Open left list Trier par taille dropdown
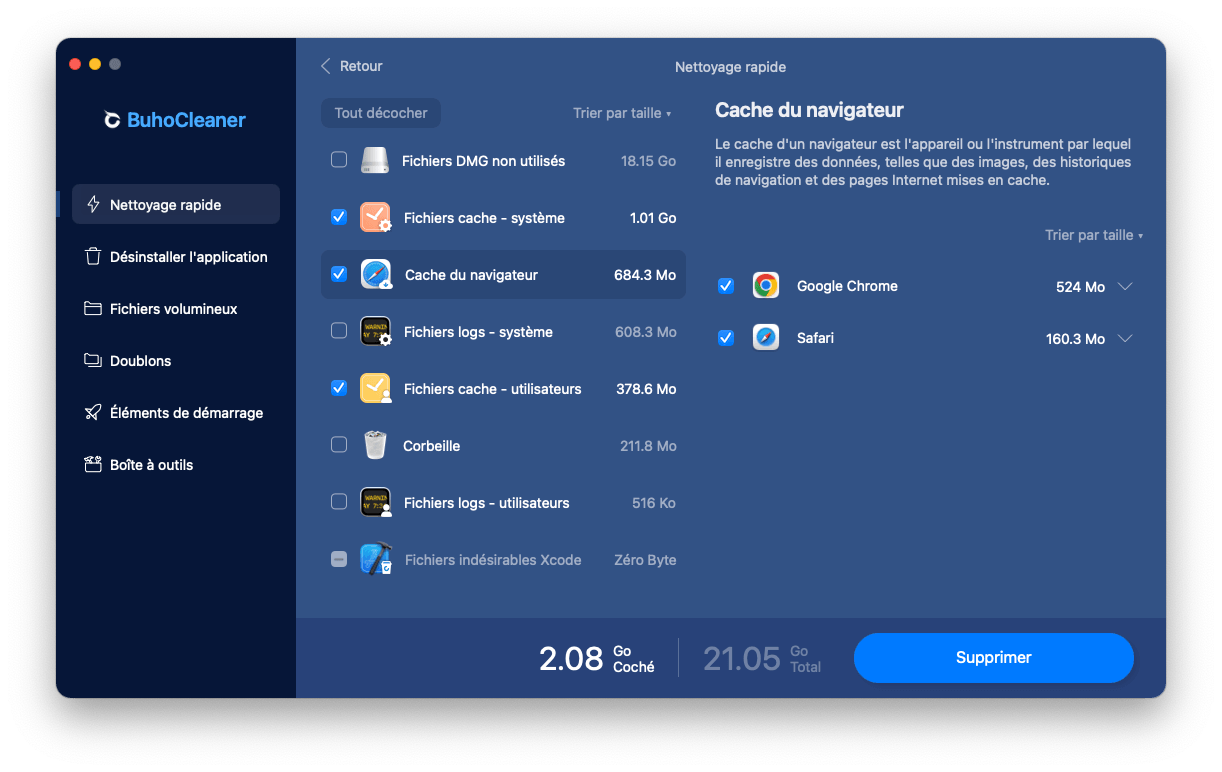This screenshot has width=1222, height=772. coord(621,113)
